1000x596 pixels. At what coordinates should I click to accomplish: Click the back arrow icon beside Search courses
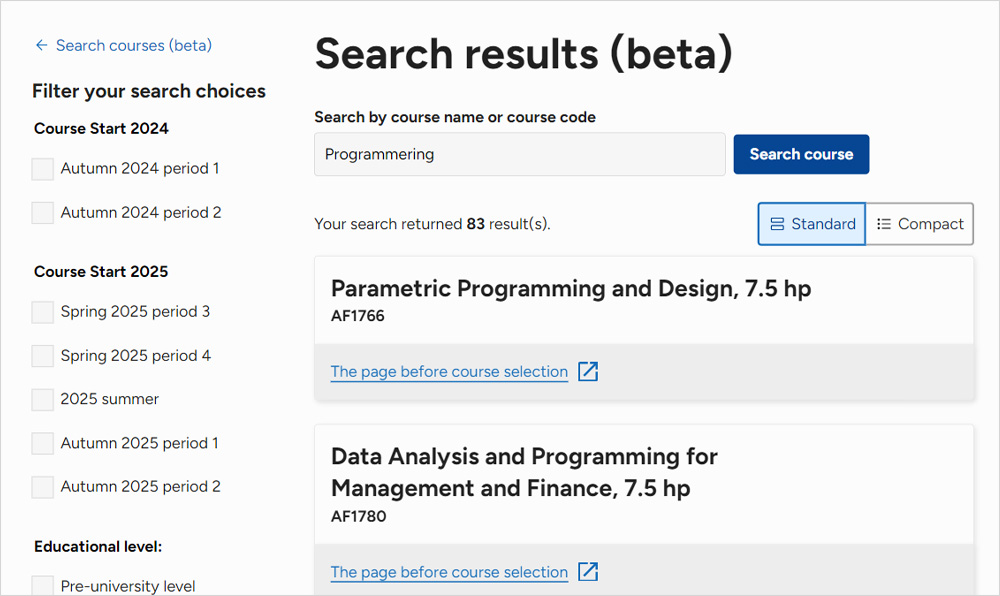[x=41, y=46]
